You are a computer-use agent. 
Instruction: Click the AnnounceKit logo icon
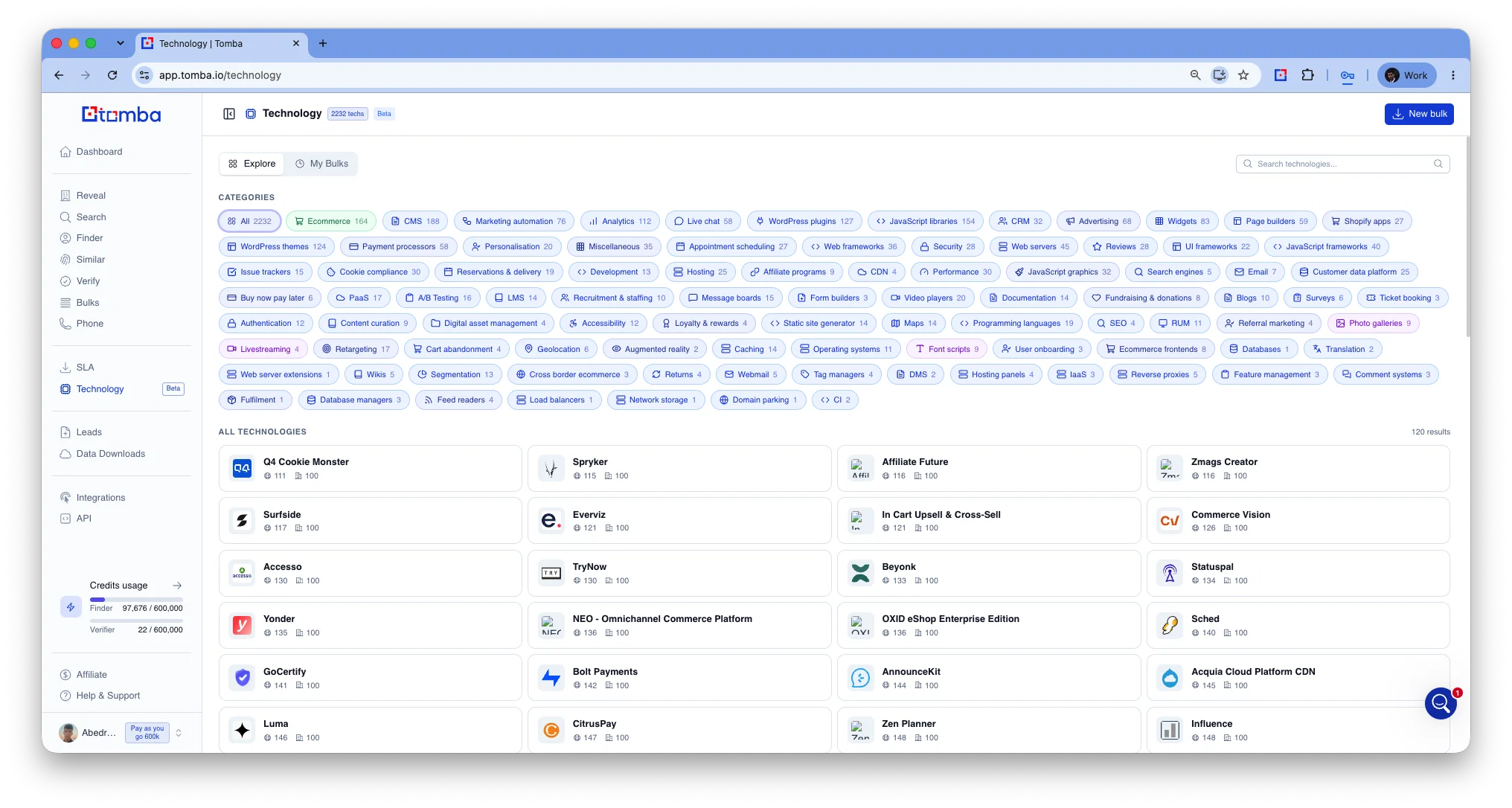coord(860,678)
